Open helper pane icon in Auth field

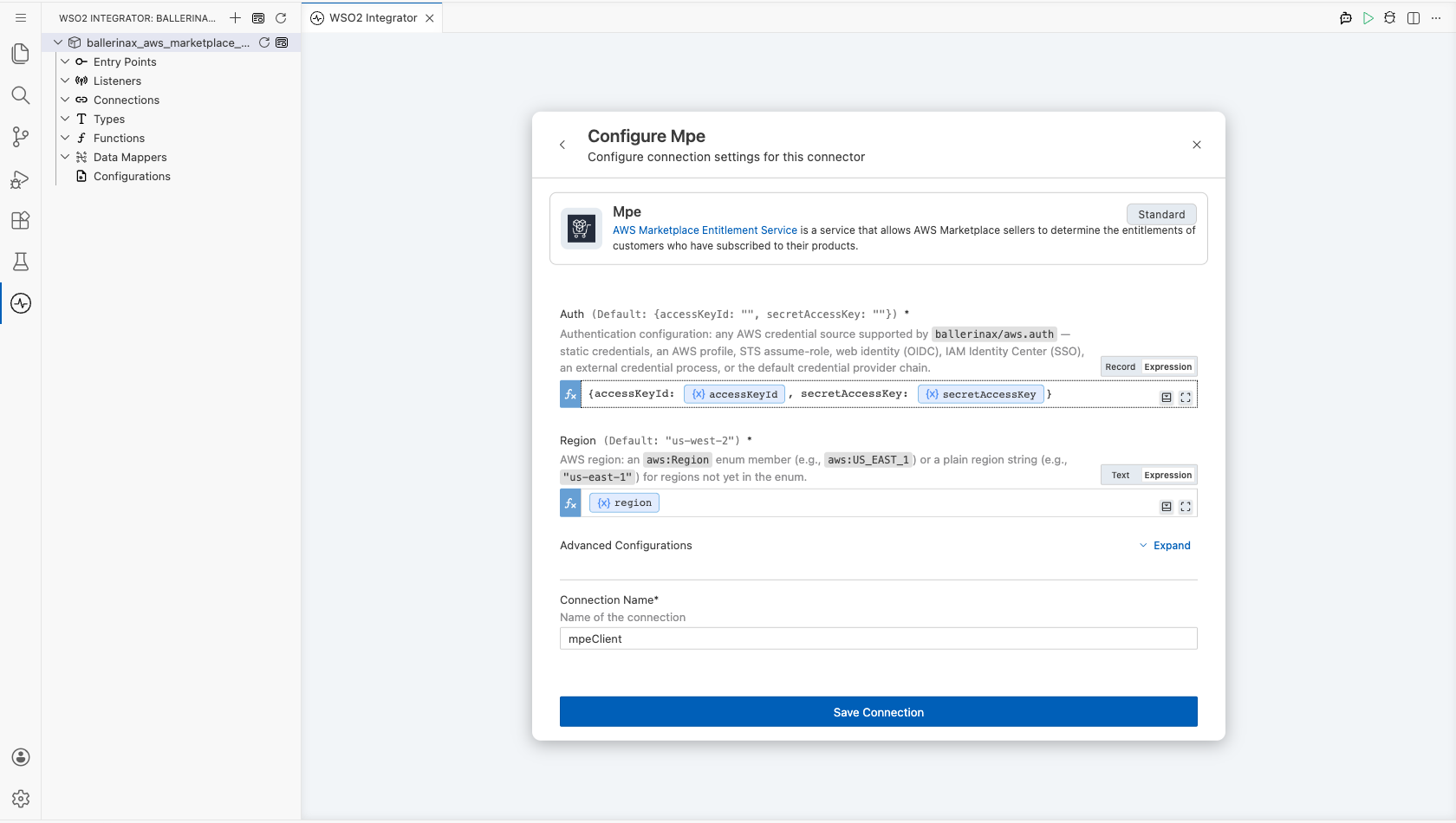[1167, 397]
